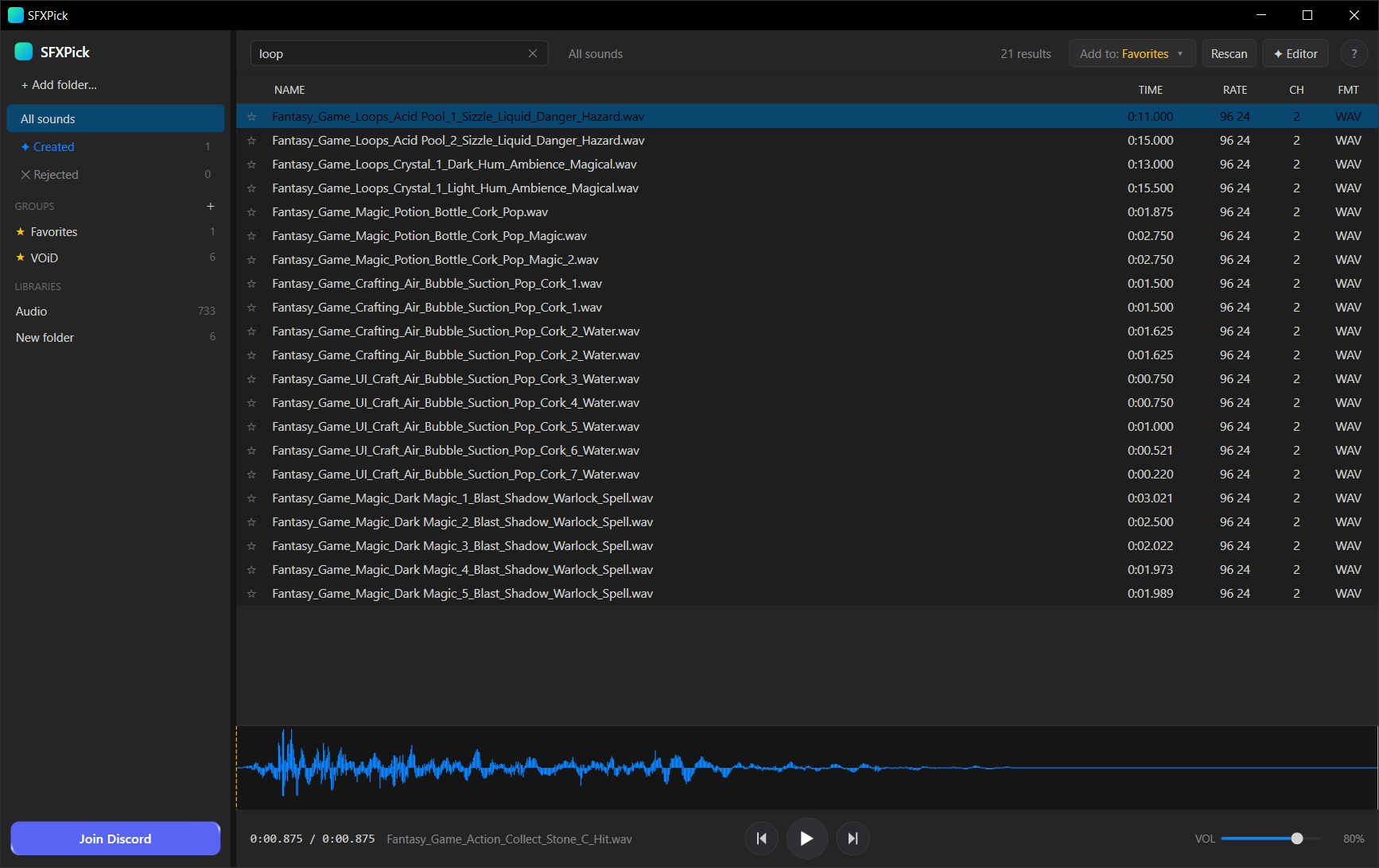Open the Editor

[x=1295, y=53]
